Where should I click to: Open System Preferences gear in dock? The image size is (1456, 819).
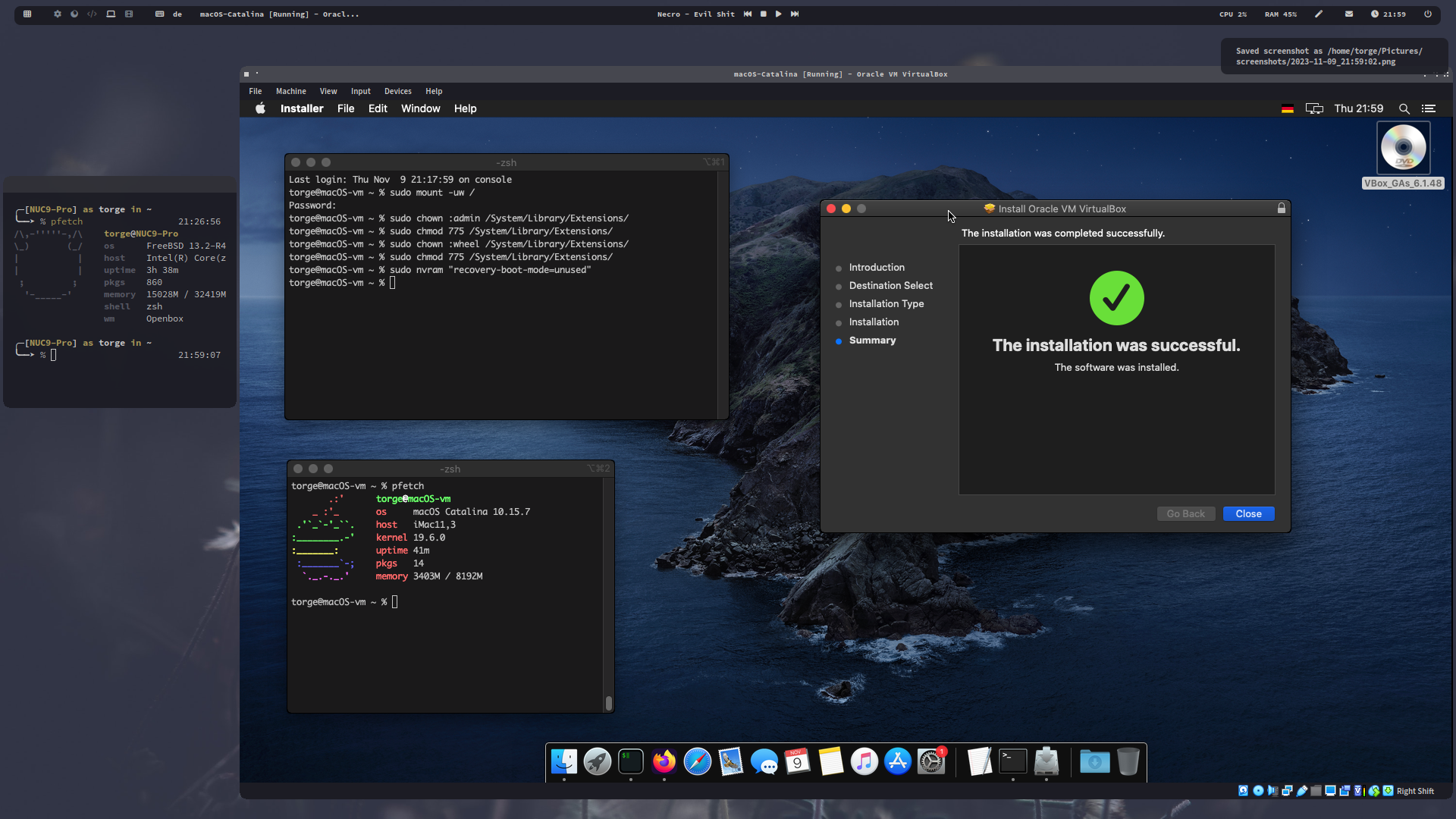(x=931, y=761)
